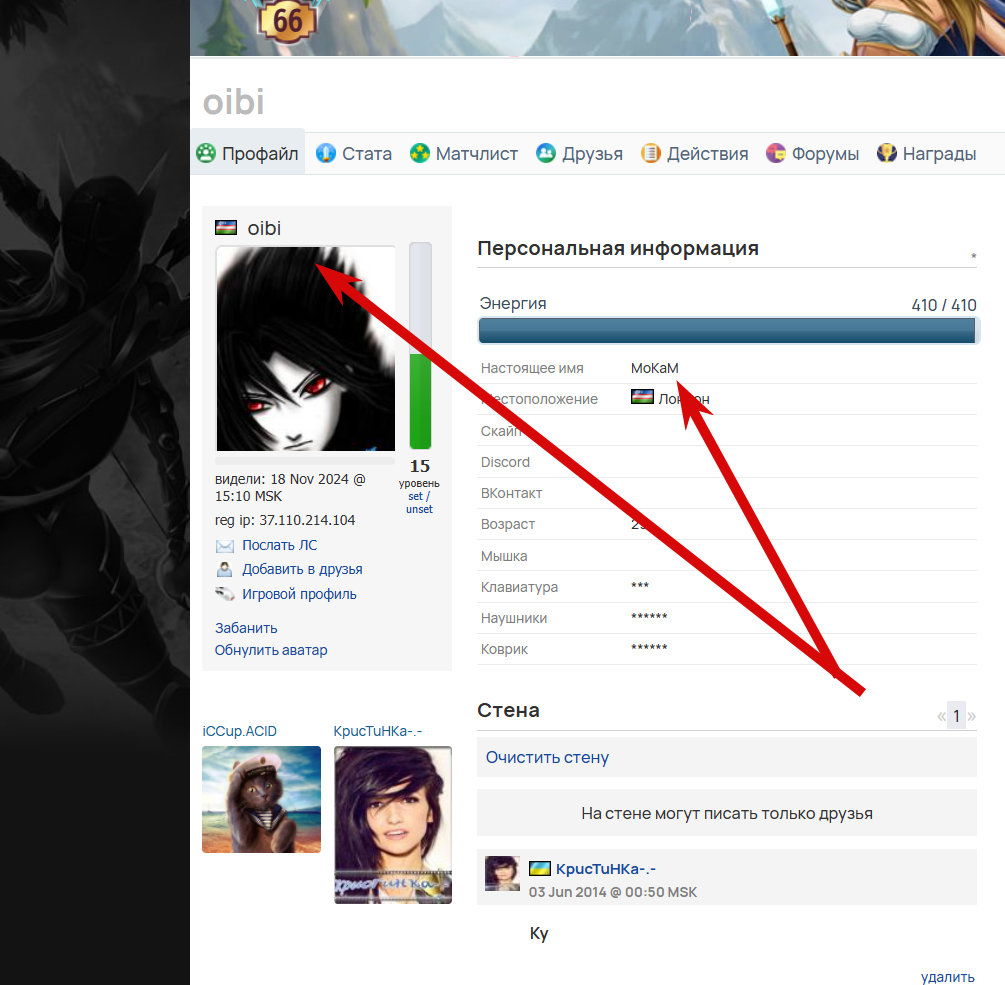Click удалить under the wall post
The image size is (1005, 985).
click(x=947, y=977)
